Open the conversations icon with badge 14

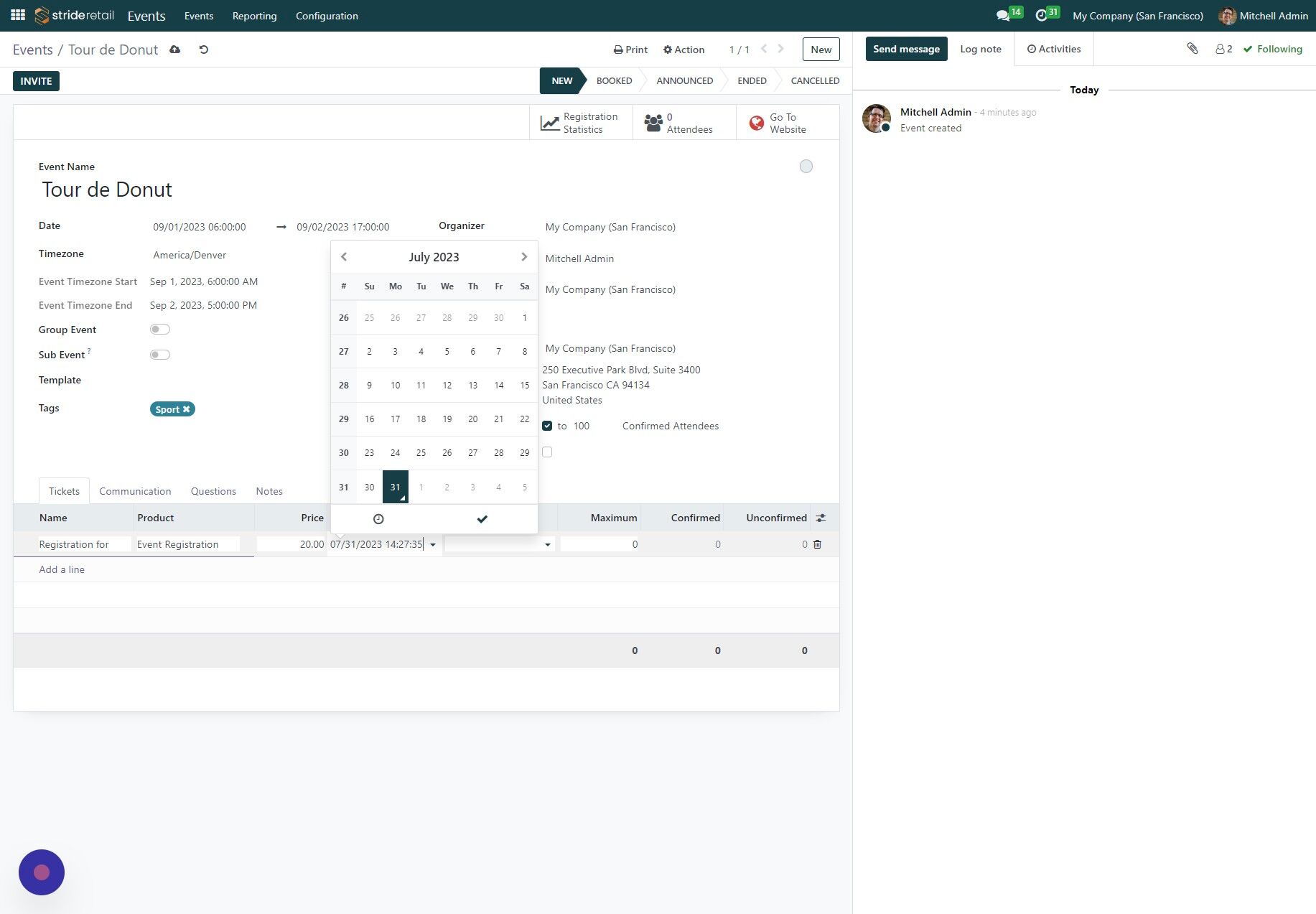point(1003,15)
